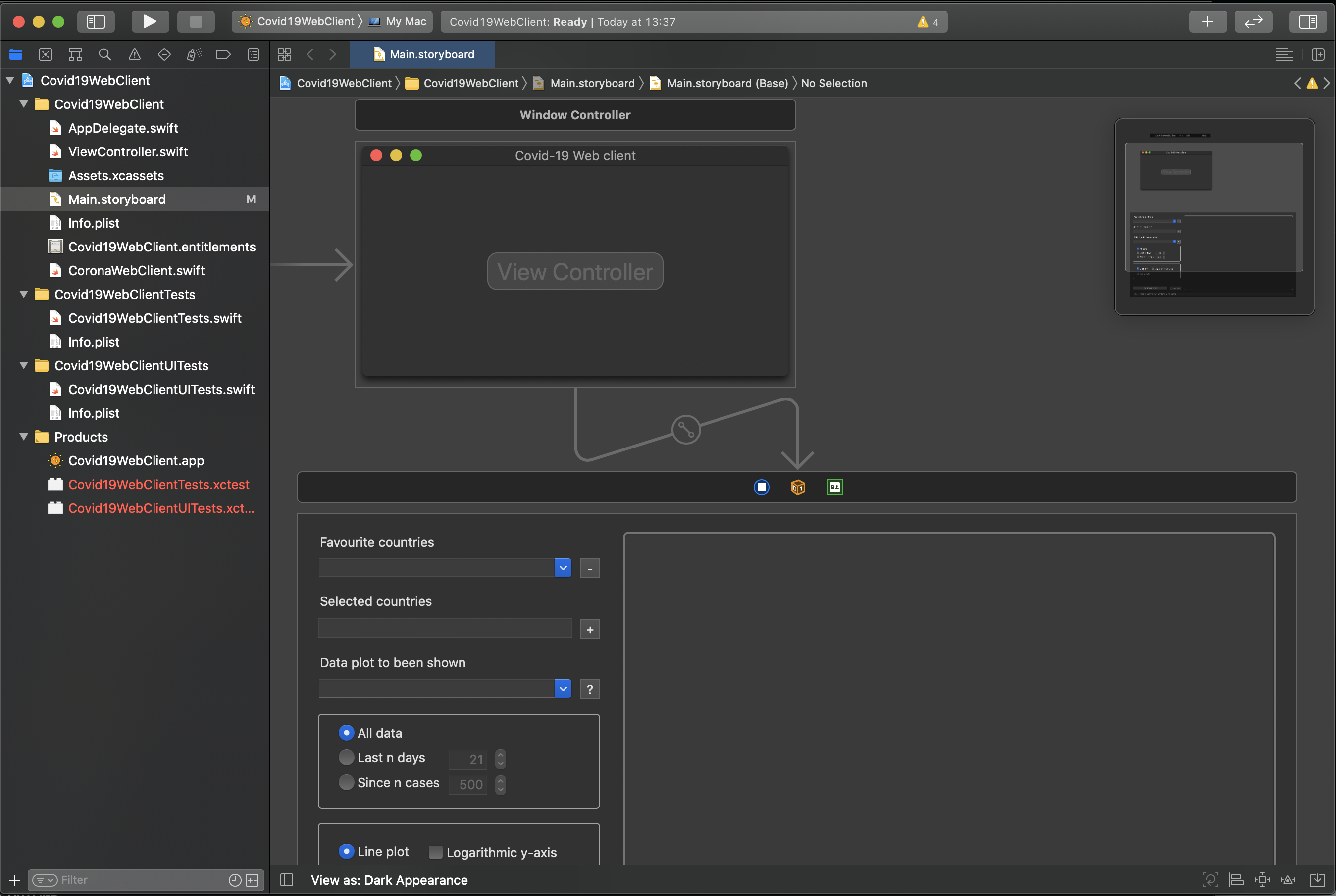This screenshot has width=1336, height=896.
Task: Open the Debug navigator spray-can icon
Action: [x=194, y=54]
